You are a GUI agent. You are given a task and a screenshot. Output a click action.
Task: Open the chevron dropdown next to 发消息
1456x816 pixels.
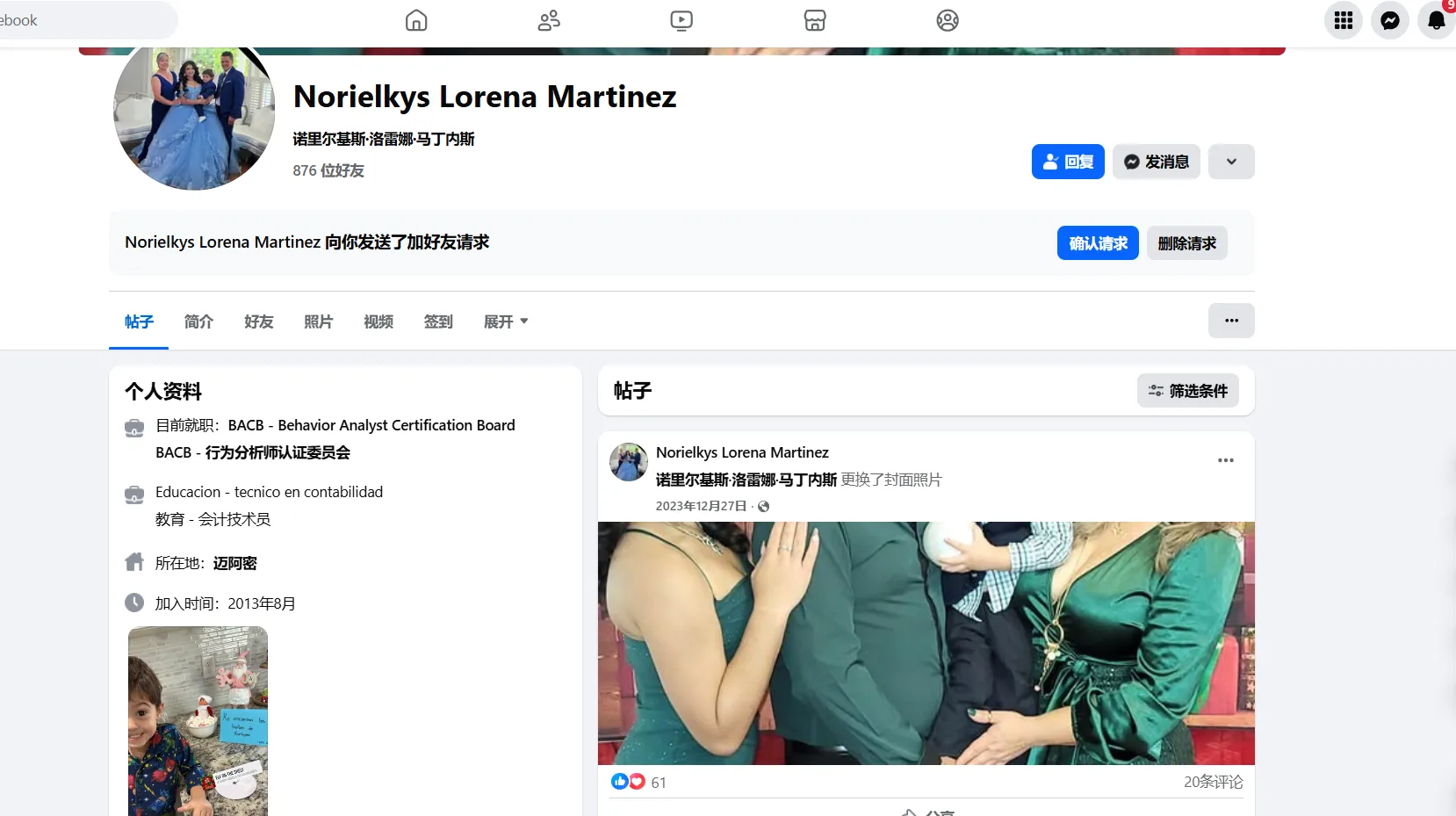(x=1231, y=162)
